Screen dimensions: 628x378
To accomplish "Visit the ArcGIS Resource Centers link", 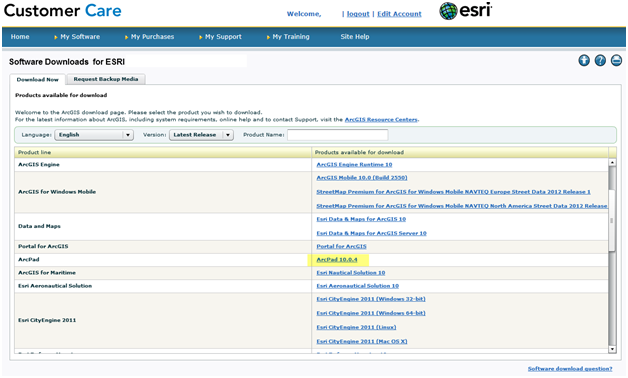I will tap(381, 120).
